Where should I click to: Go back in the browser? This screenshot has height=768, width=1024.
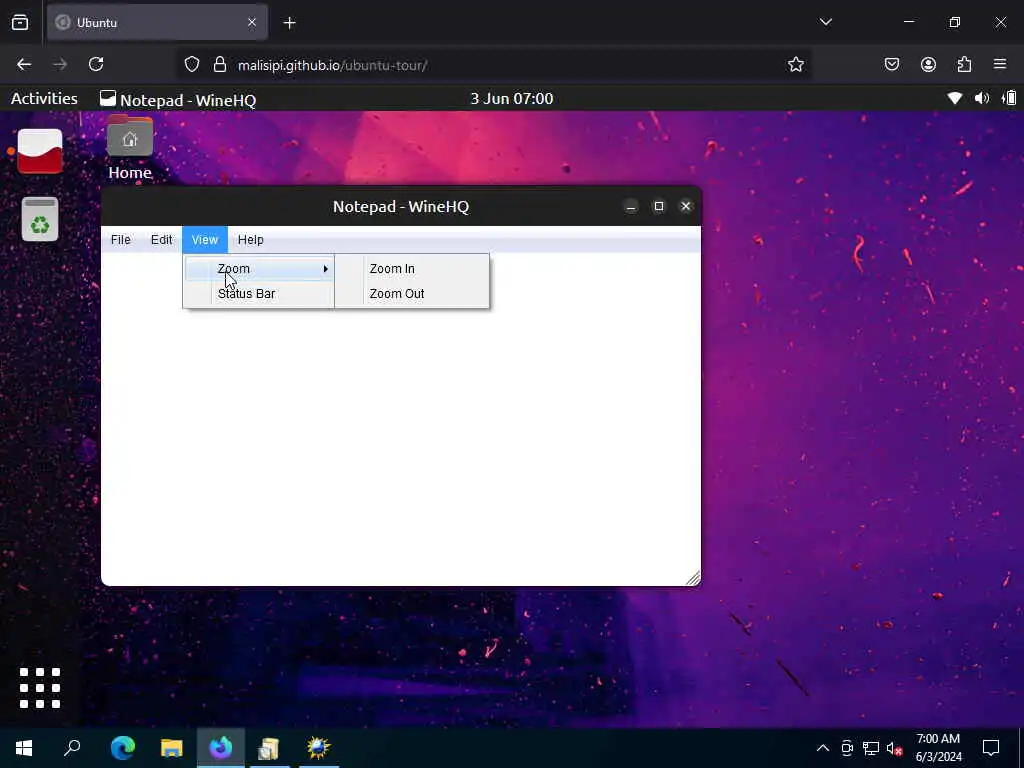(x=24, y=64)
